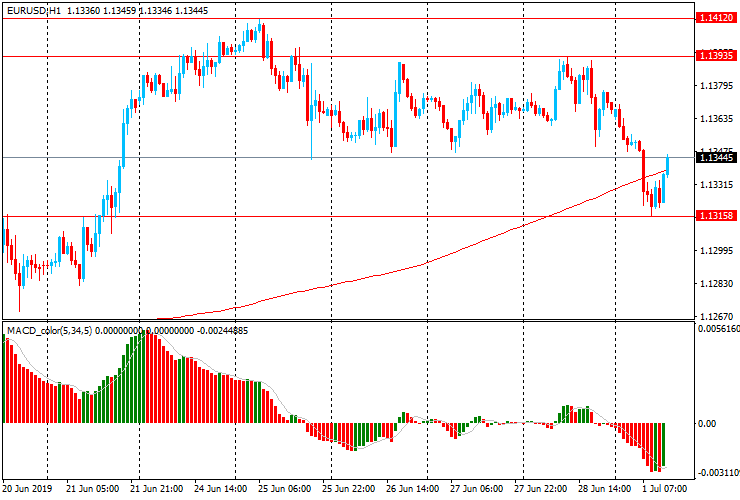Click the MACD scale 0.00 value
The image size is (740, 500).
pyautogui.click(x=705, y=424)
